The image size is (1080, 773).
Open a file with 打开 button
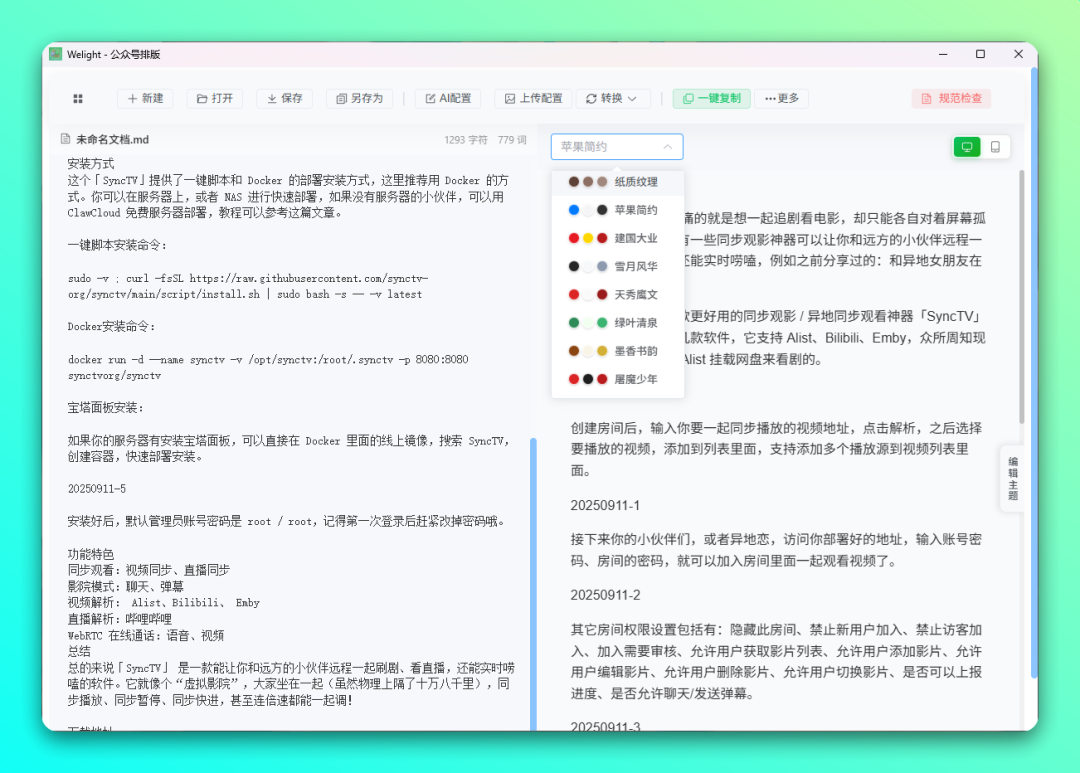tap(215, 99)
